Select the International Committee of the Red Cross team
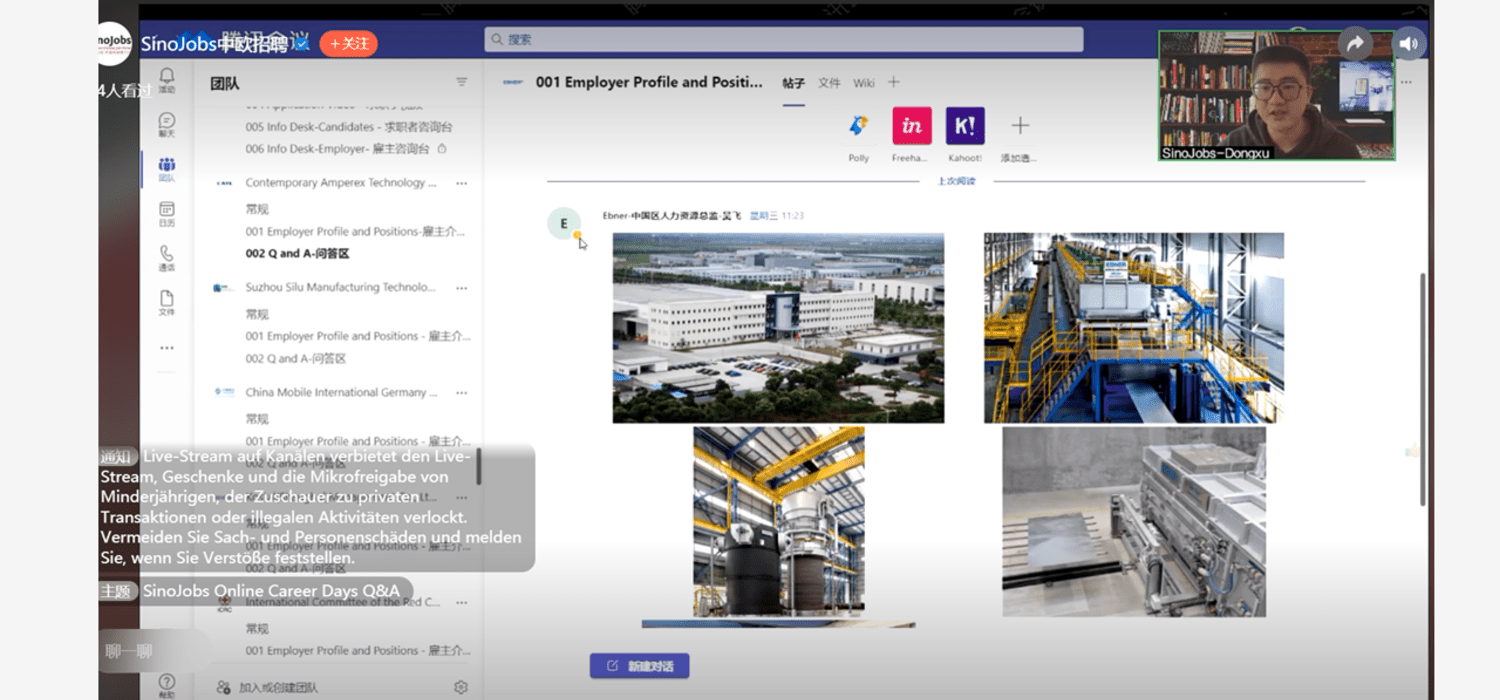The height and width of the screenshot is (700, 1500). [x=343, y=603]
